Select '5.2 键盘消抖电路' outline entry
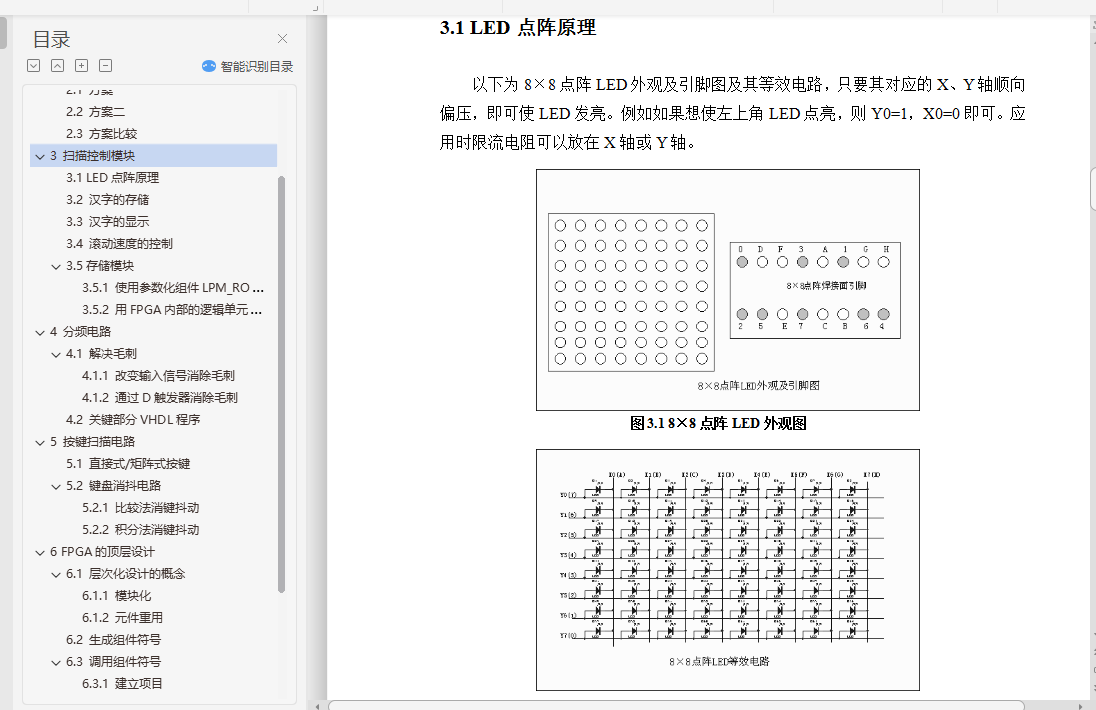This screenshot has height=710, width=1096. coord(113,486)
